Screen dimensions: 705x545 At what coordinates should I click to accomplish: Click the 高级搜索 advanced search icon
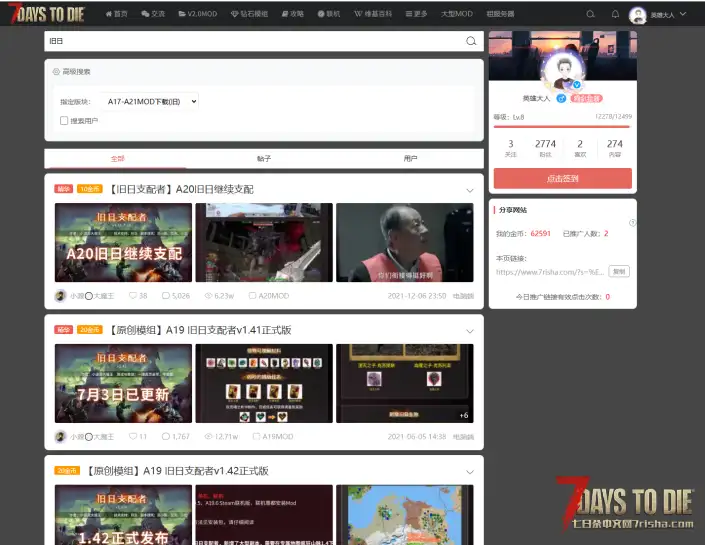pyautogui.click(x=56, y=71)
